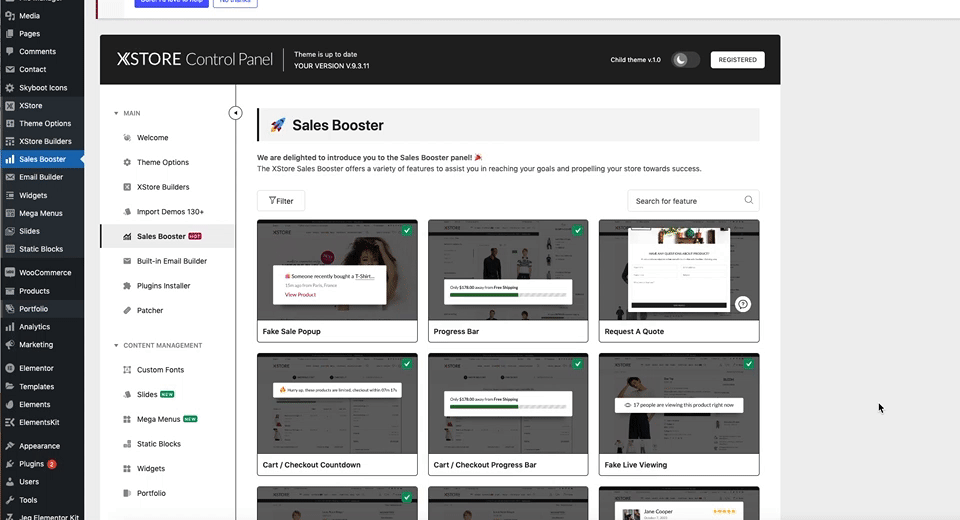The width and height of the screenshot is (960, 520).
Task: Open Tools wrench icon
Action: (x=10, y=500)
